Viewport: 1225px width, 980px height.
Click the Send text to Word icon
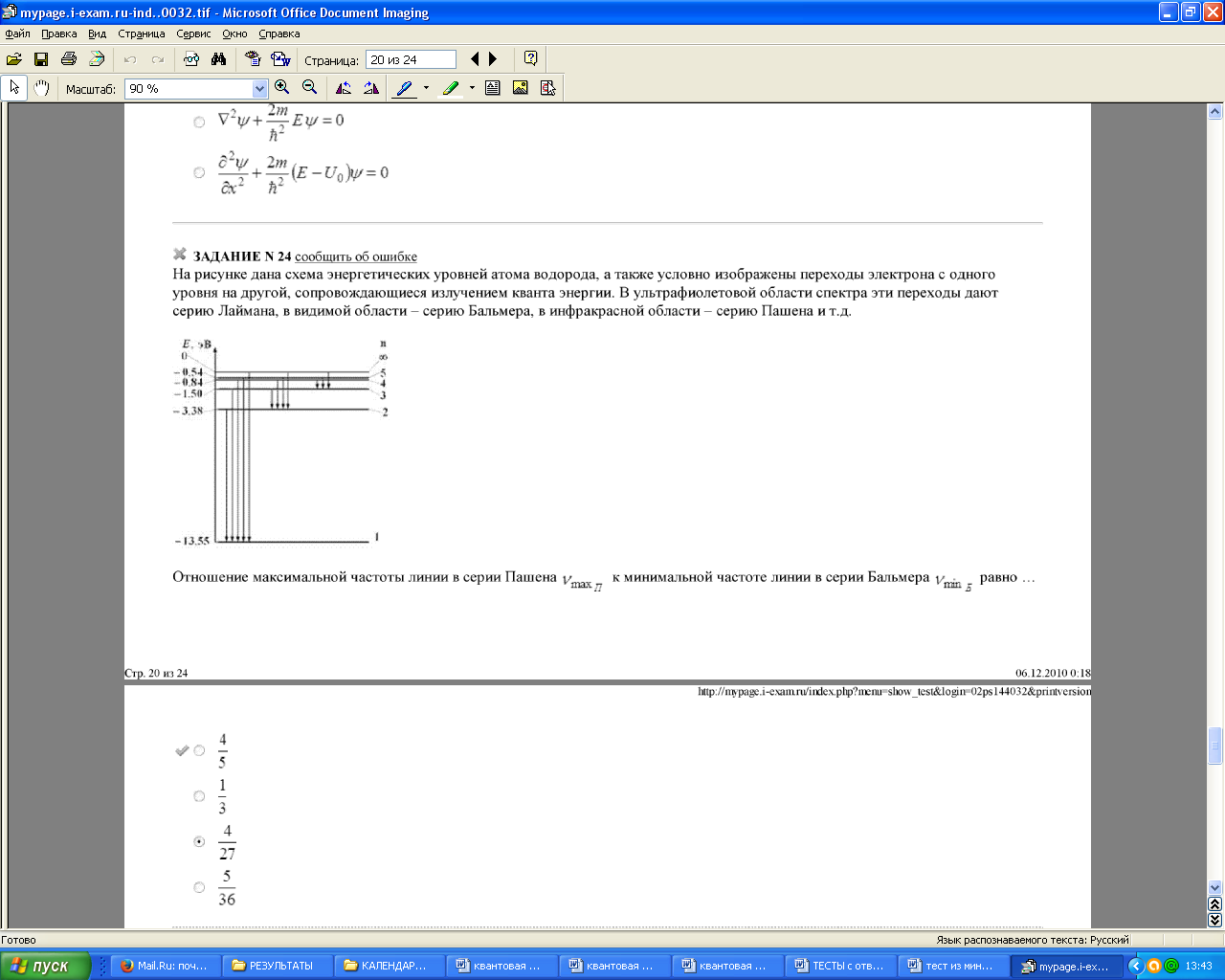(280, 59)
